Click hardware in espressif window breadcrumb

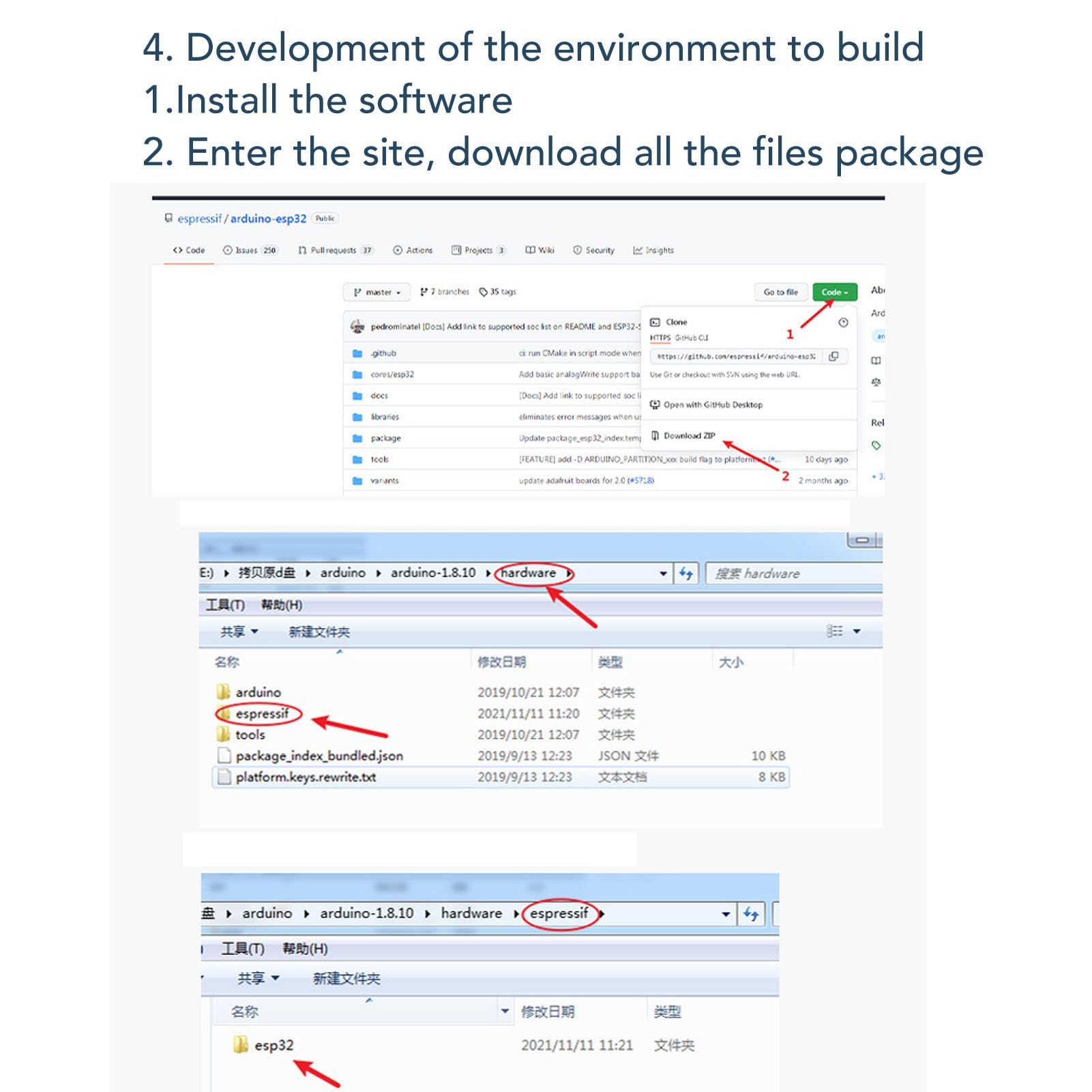471,913
